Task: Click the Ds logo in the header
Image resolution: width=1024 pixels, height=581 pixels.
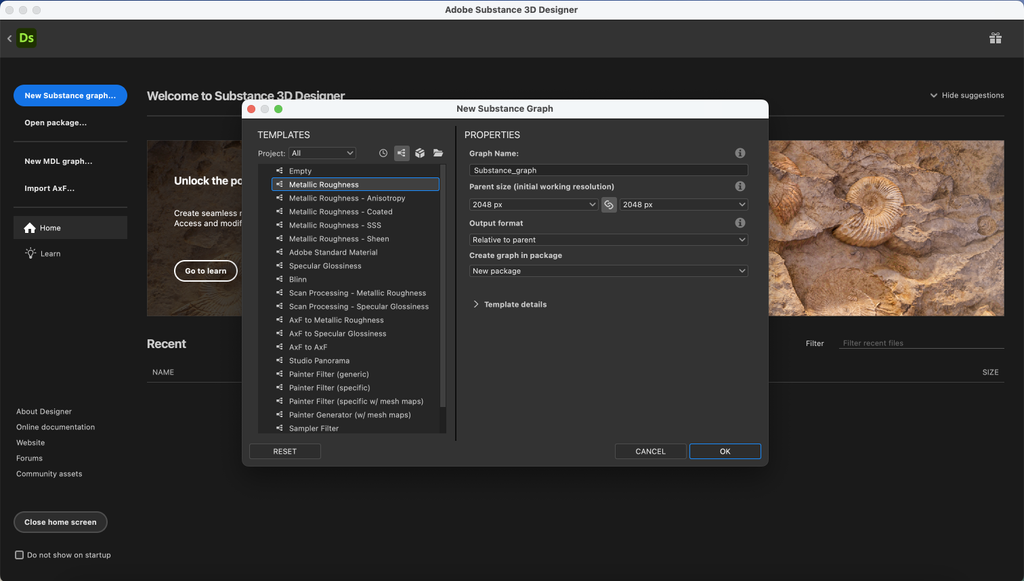Action: click(26, 37)
